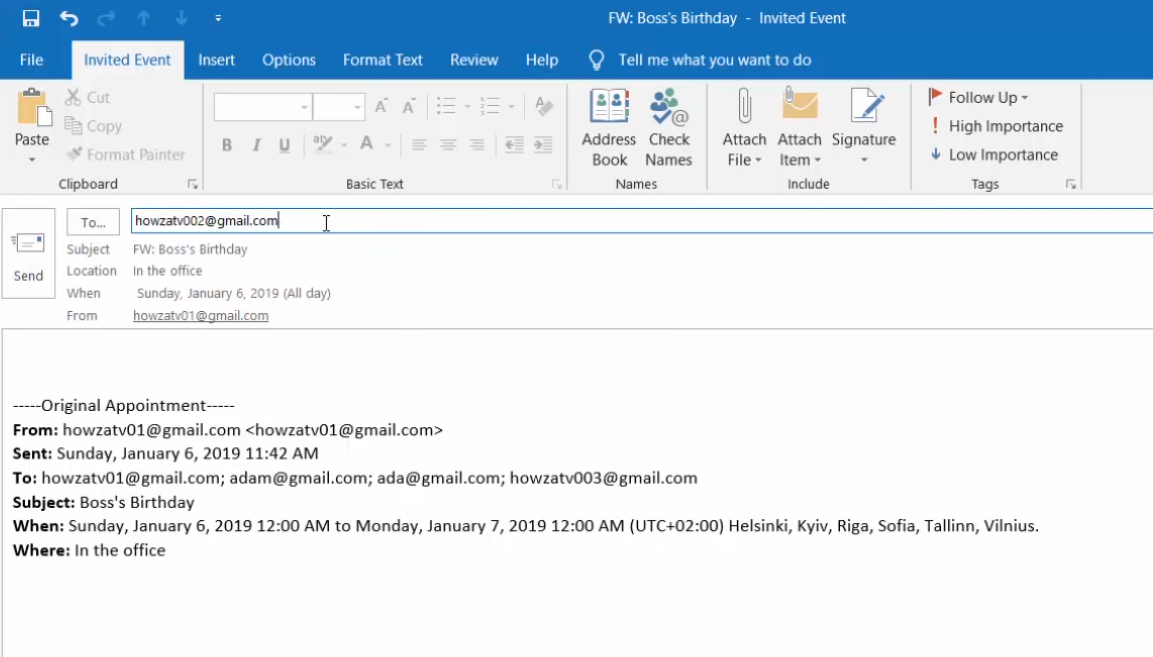Open the File menu
This screenshot has width=1153, height=657.
coord(32,60)
